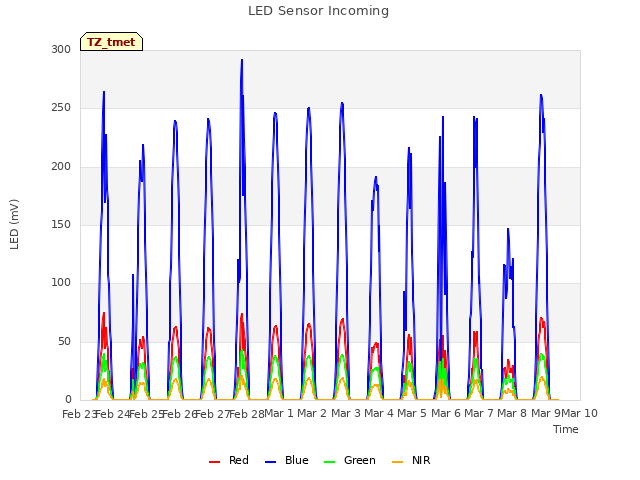Click the Mar 8 x-axis date label
Image resolution: width=640 pixels, height=480 pixels.
pos(512,413)
